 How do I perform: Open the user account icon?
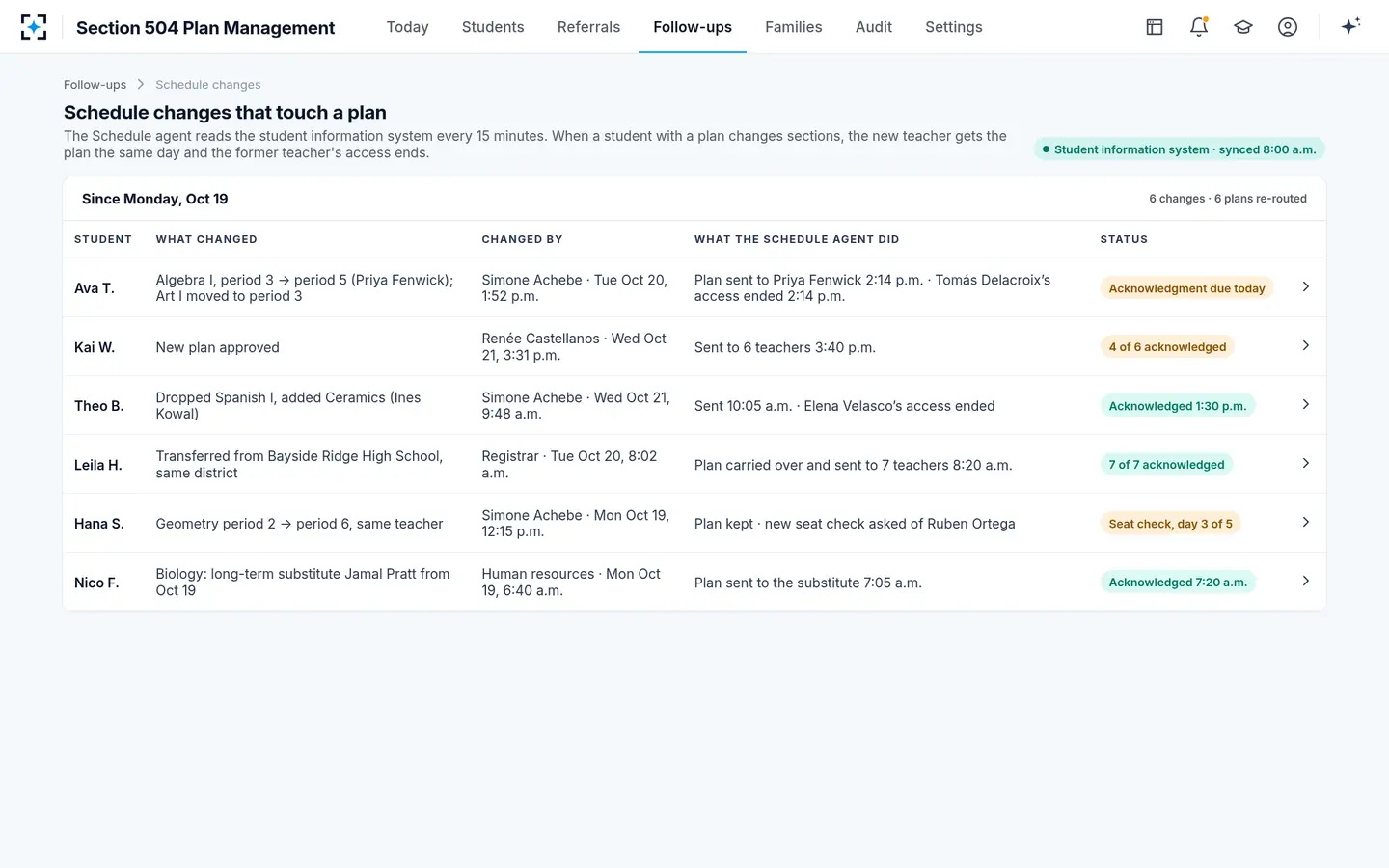pos(1288,27)
